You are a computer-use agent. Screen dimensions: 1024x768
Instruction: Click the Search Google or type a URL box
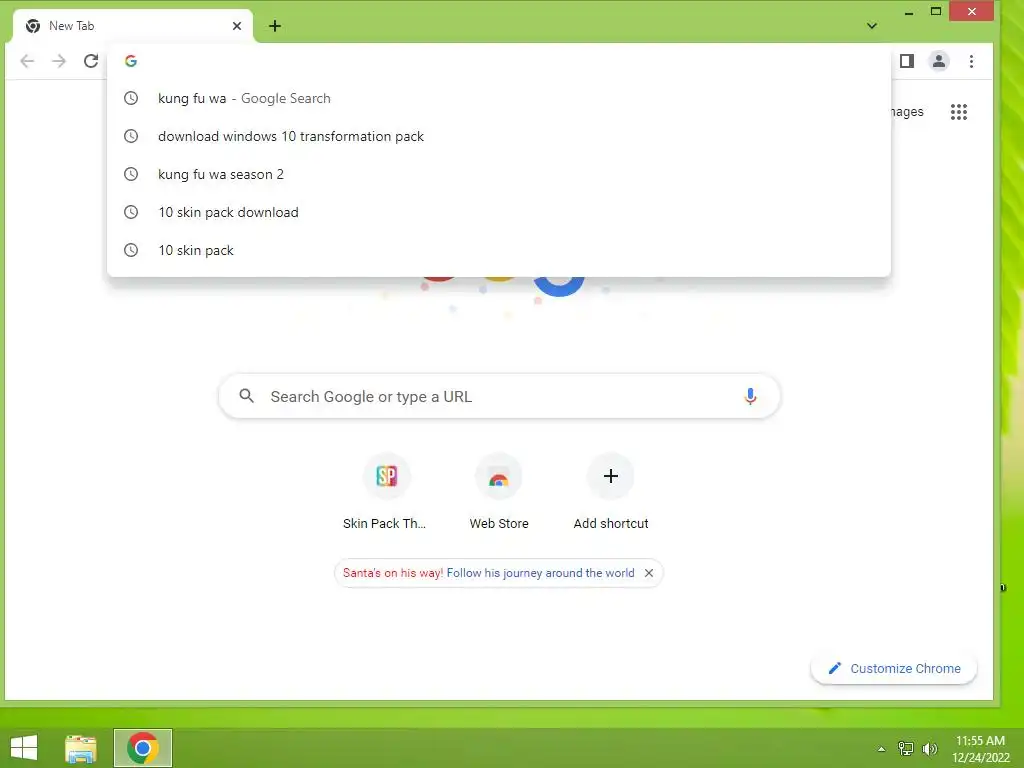[499, 396]
